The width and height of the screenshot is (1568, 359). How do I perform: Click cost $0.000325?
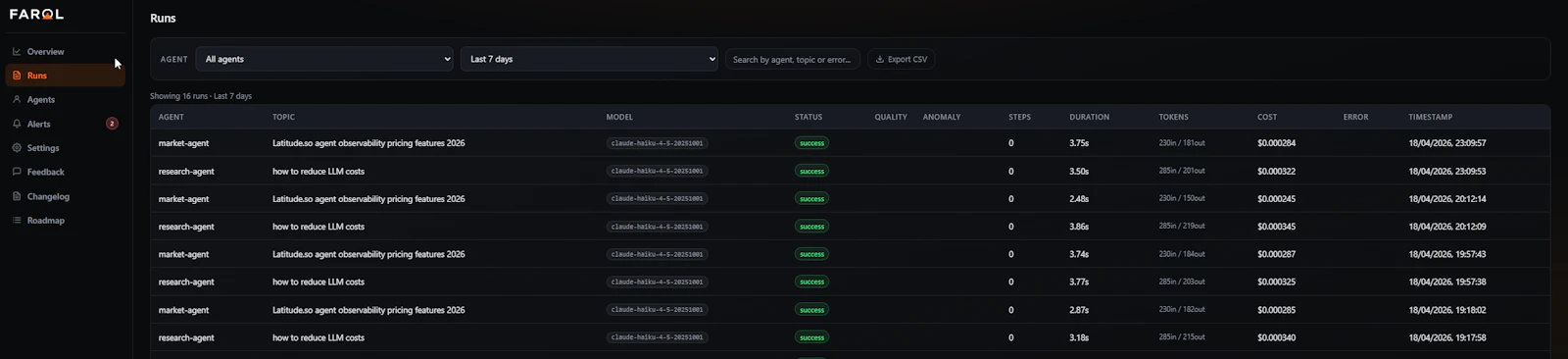(1276, 282)
